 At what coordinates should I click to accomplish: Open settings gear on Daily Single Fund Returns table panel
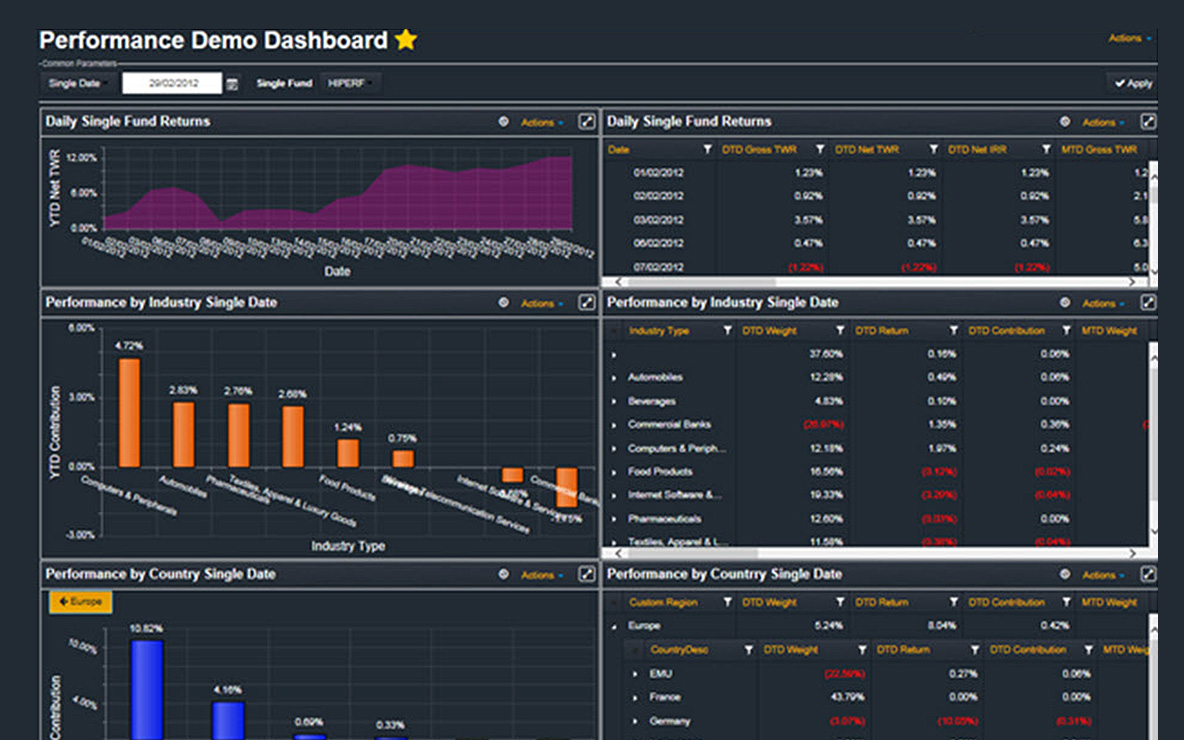coord(1065,122)
